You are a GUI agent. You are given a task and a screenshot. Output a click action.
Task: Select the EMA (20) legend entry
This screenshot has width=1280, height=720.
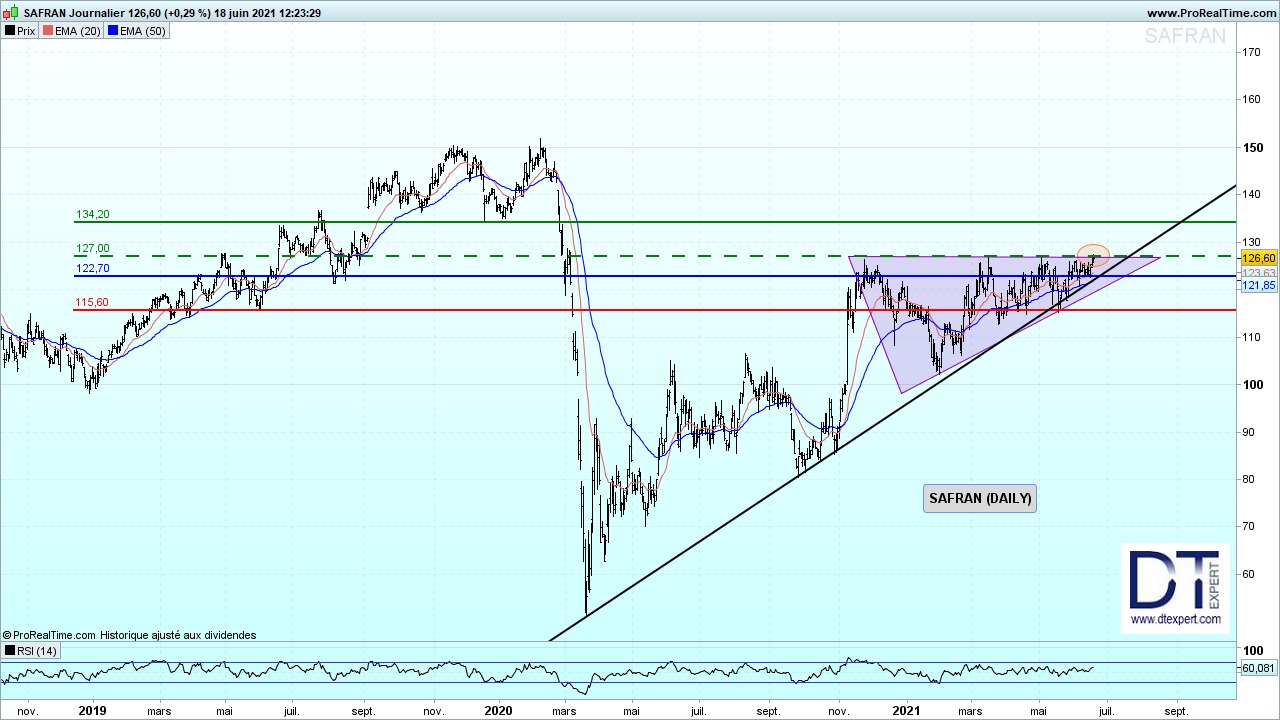pyautogui.click(x=72, y=31)
